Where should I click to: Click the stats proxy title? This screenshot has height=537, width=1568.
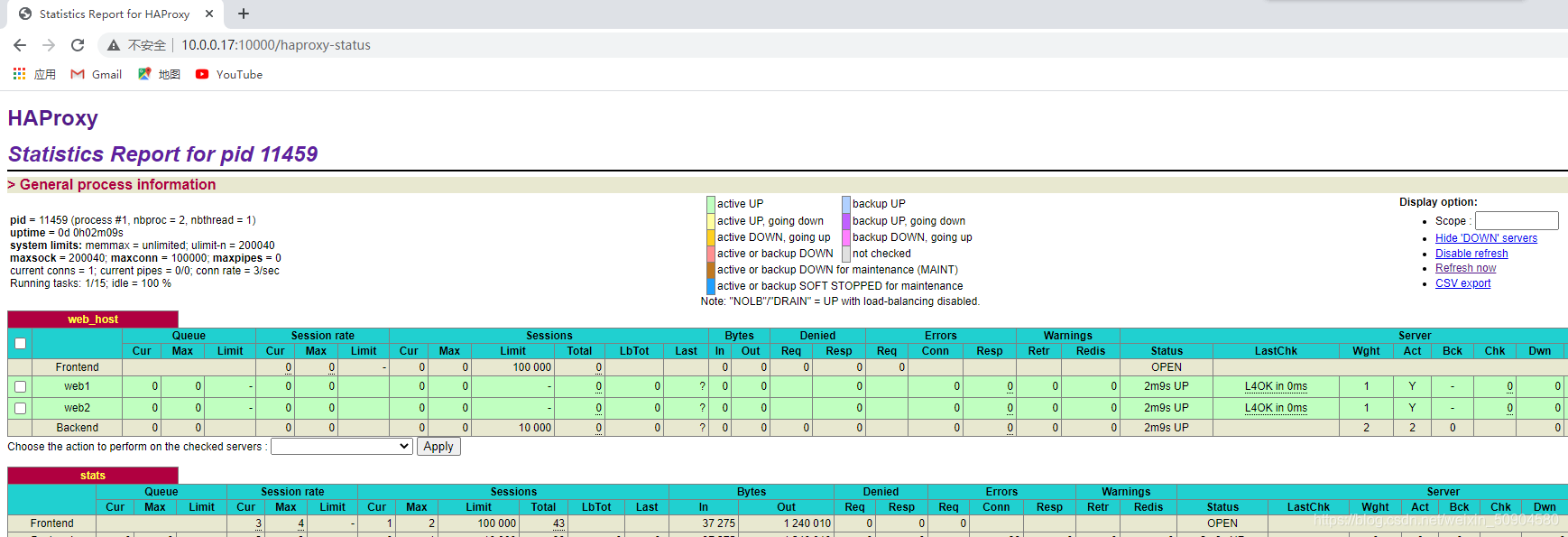pyautogui.click(x=93, y=476)
